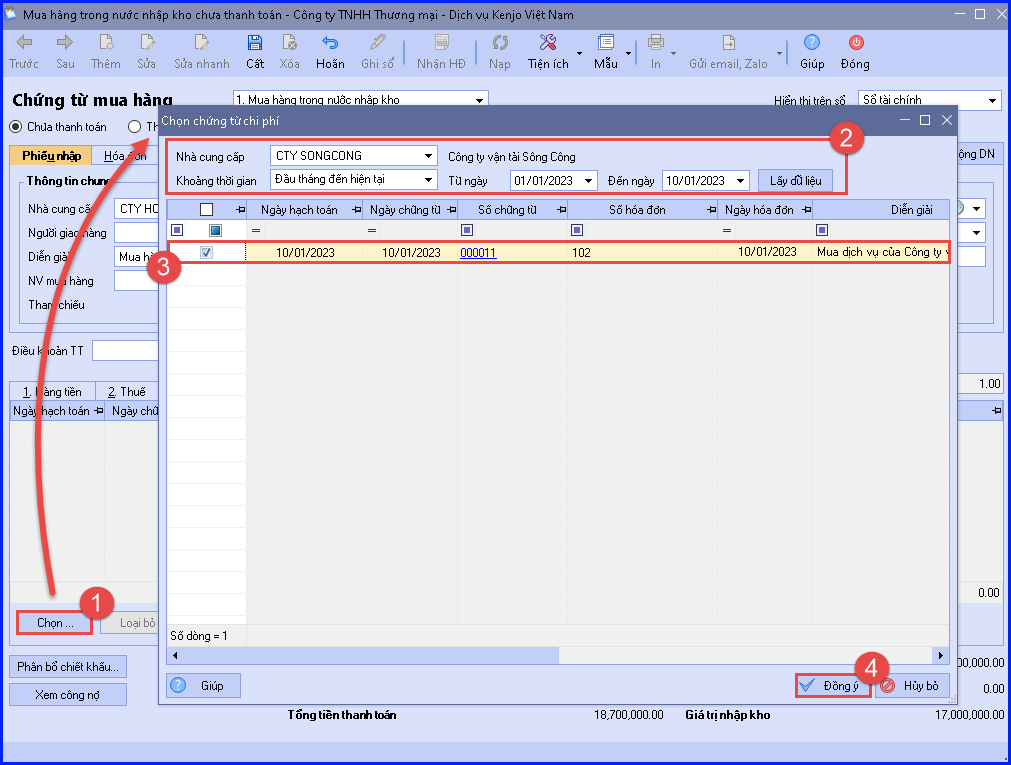Viewport: 1011px width, 765px height.
Task: Post the voucher with Ghi sổ
Action: 377,52
